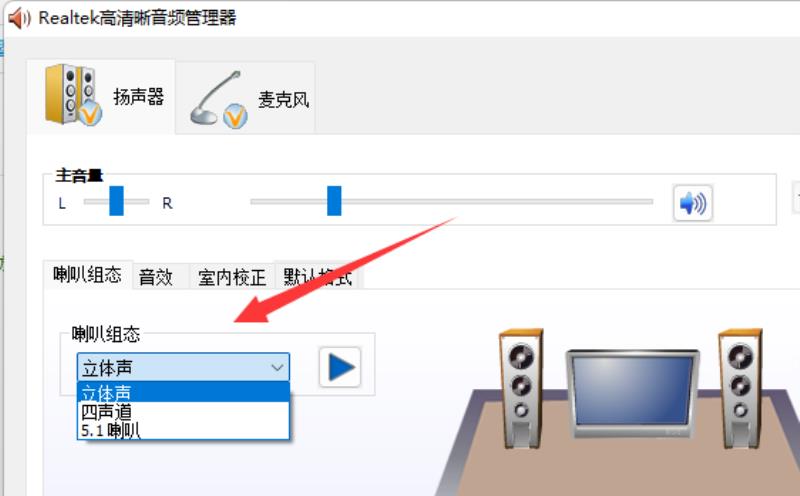Switch to the 音效 tab
The image size is (800, 496).
pyautogui.click(x=156, y=278)
